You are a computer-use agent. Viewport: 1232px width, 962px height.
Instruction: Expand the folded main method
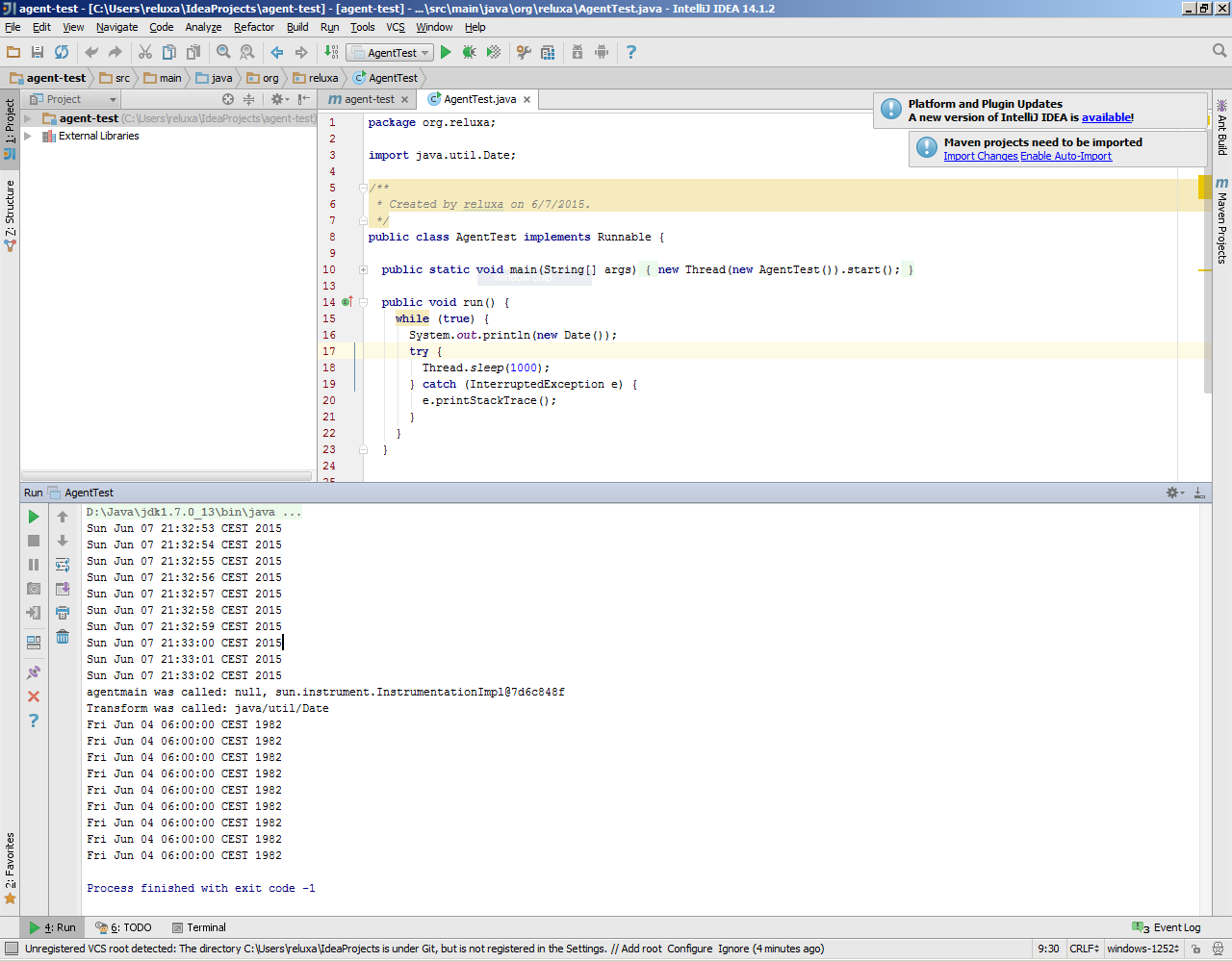tap(363, 269)
